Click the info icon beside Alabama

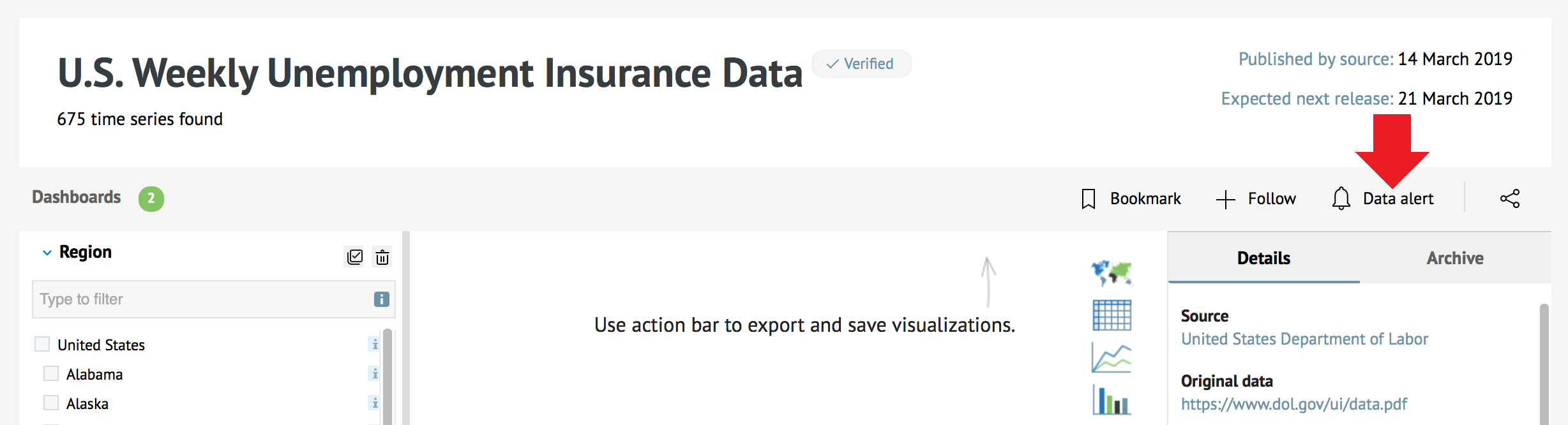(375, 373)
